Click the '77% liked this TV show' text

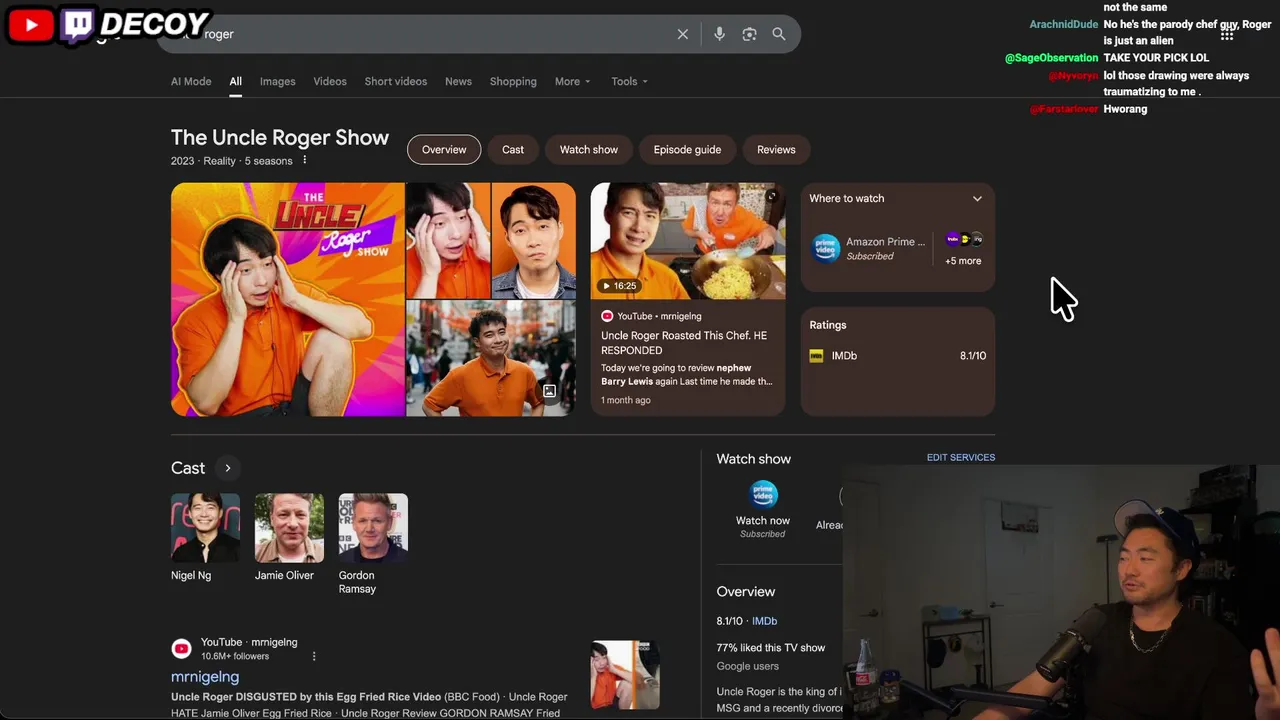point(771,648)
